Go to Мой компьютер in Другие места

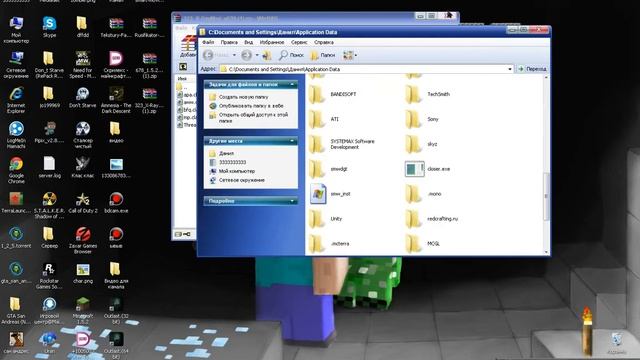tap(237, 171)
